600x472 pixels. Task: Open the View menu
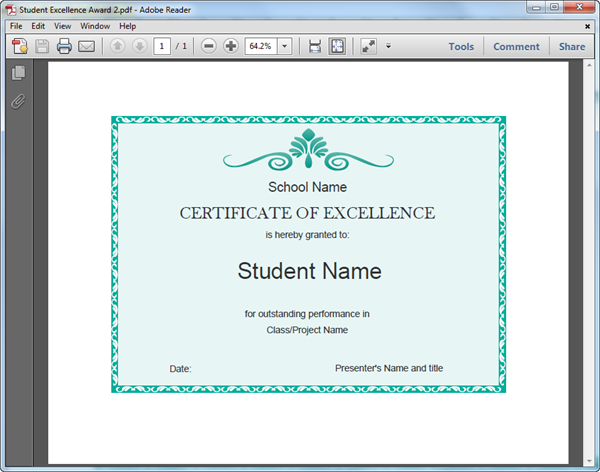pos(62,25)
